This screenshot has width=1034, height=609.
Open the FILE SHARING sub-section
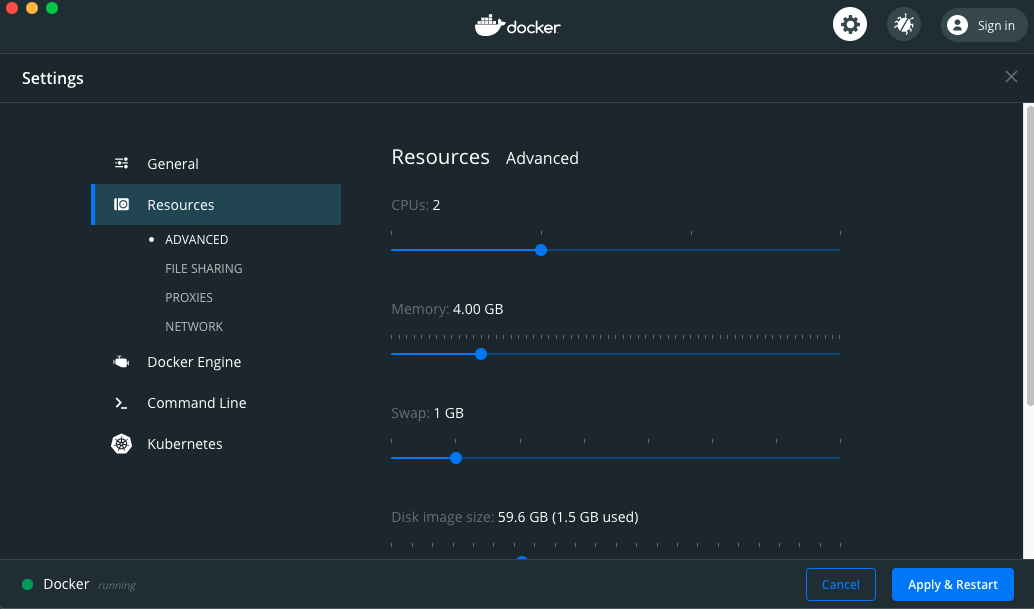[203, 268]
